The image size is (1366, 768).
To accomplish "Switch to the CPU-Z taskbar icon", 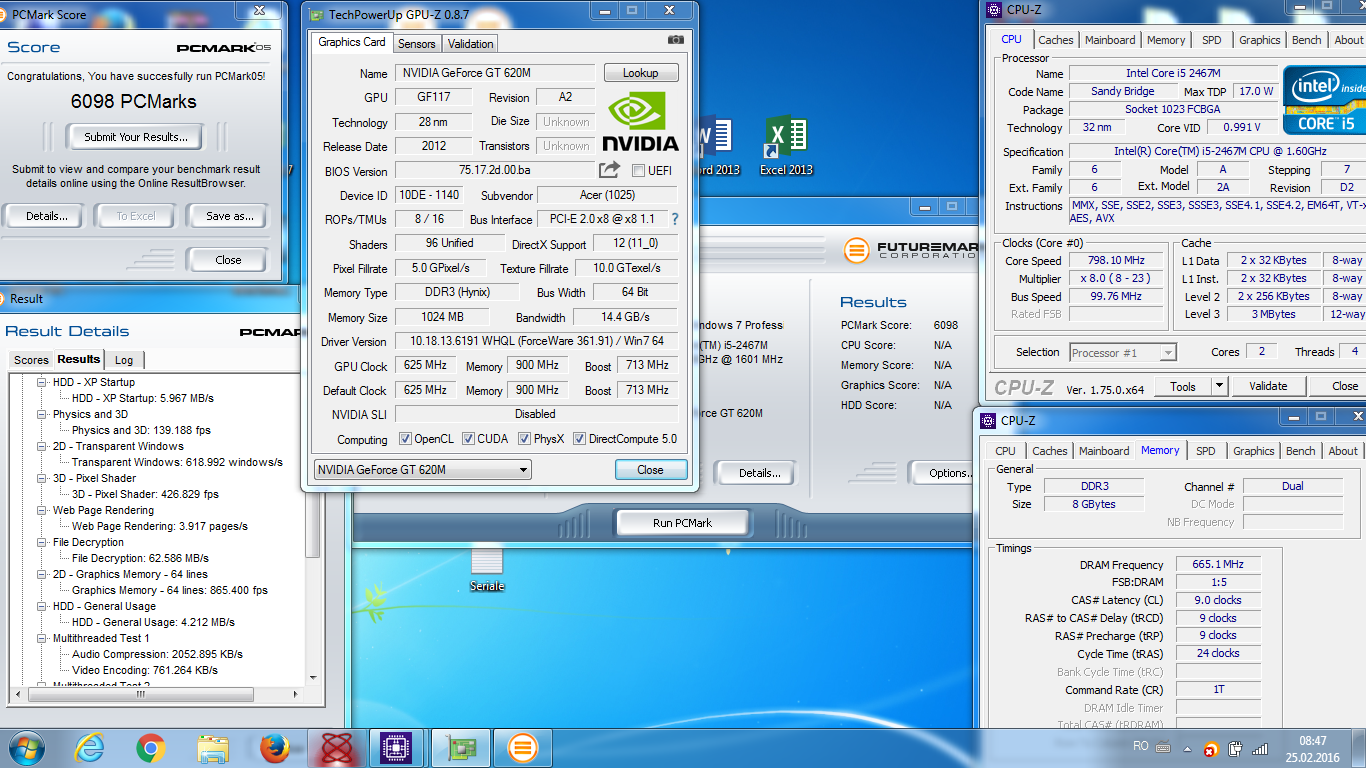I will coord(399,747).
